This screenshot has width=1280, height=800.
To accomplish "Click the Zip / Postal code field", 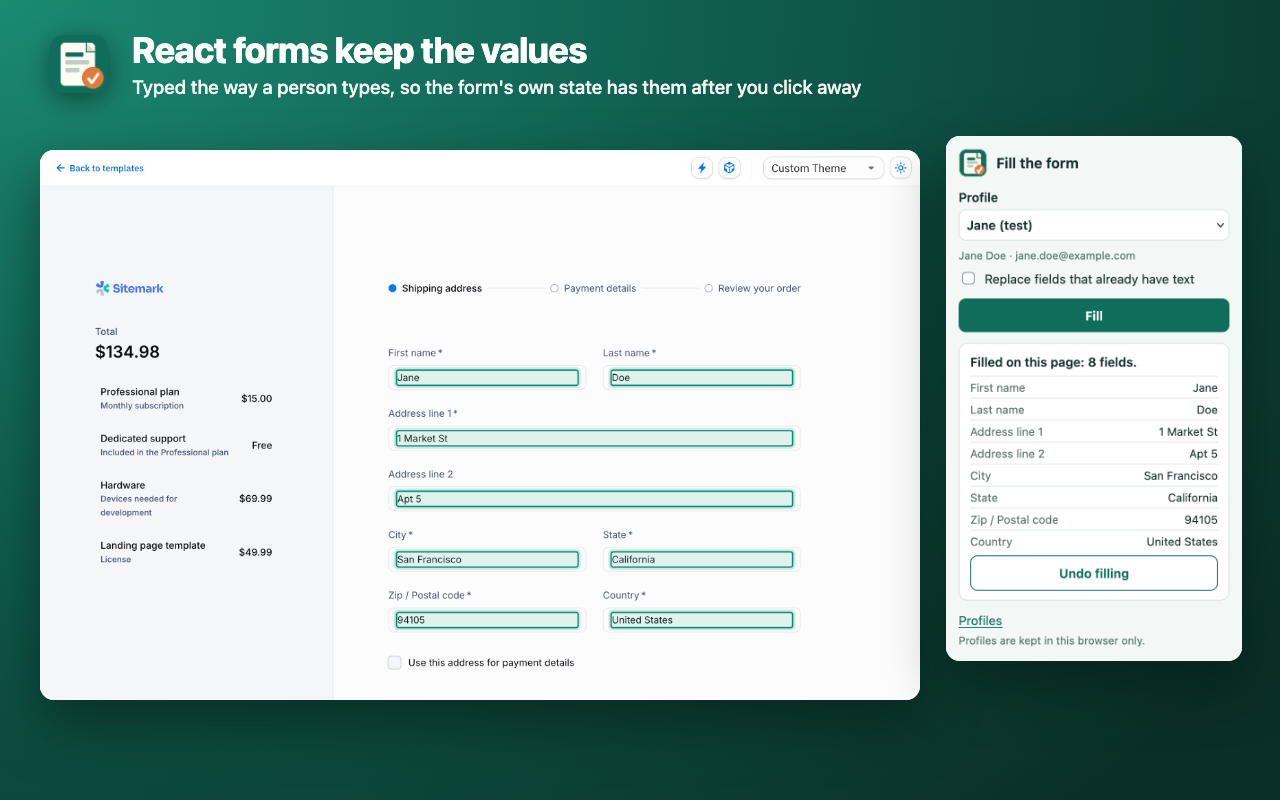I will click(487, 620).
